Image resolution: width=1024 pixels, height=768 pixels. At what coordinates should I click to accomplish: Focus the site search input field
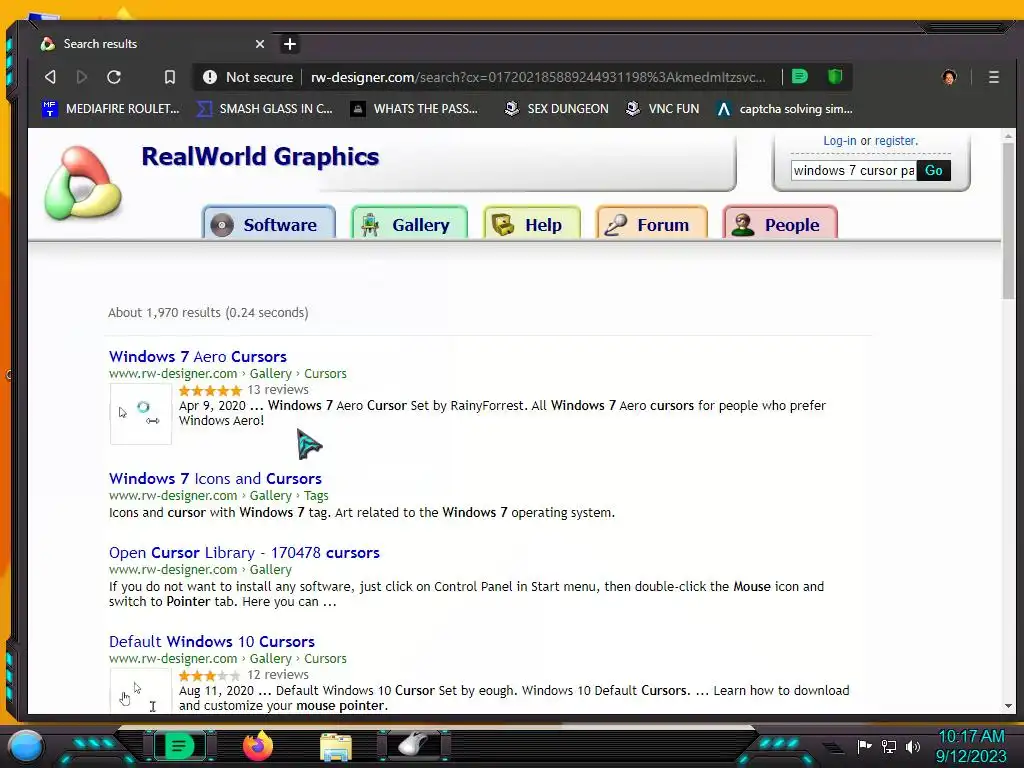854,170
